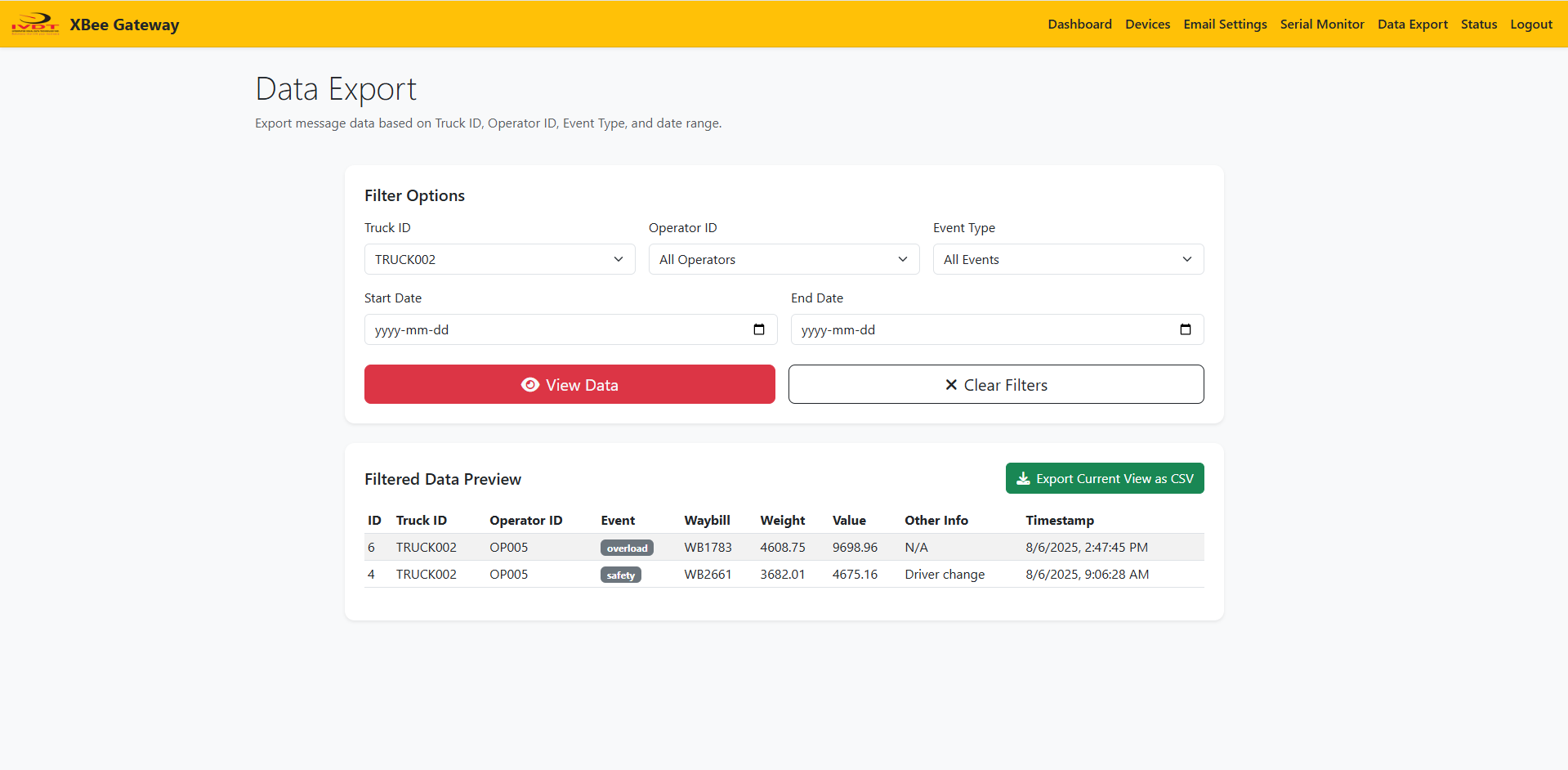Image resolution: width=1568 pixels, height=770 pixels.
Task: Click the IVDT logo icon
Action: coord(35,24)
